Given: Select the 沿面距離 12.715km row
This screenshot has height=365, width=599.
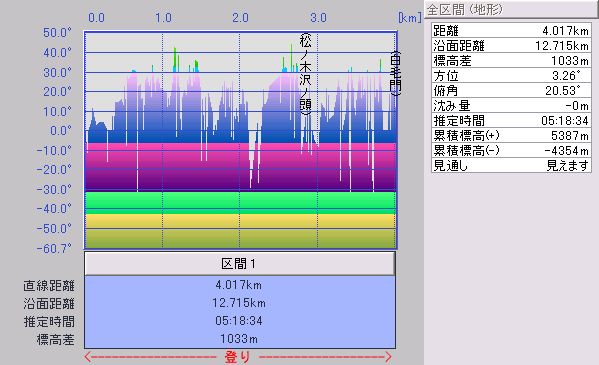Looking at the screenshot, I should coord(511,45).
